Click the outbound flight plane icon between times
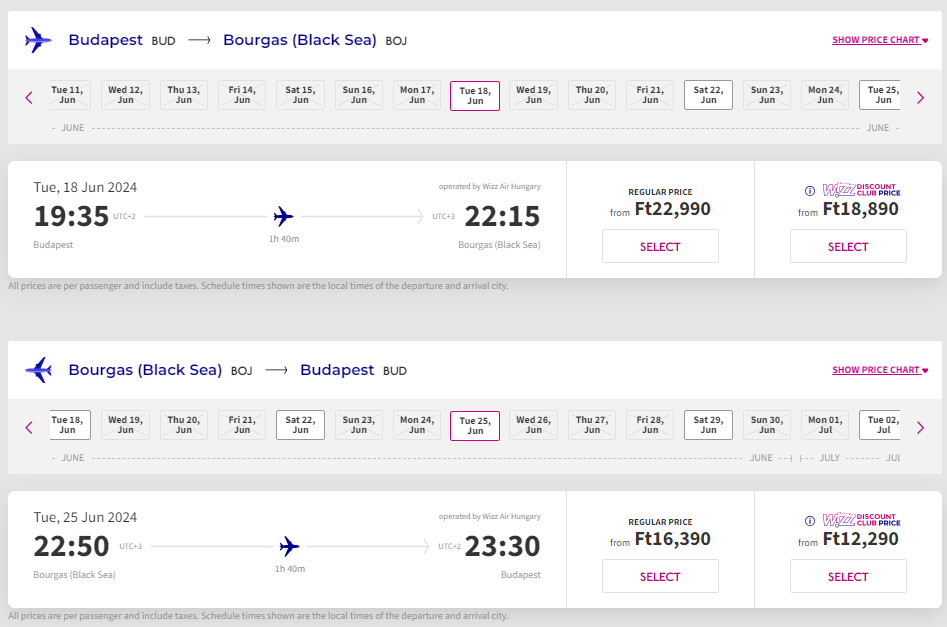 (284, 216)
